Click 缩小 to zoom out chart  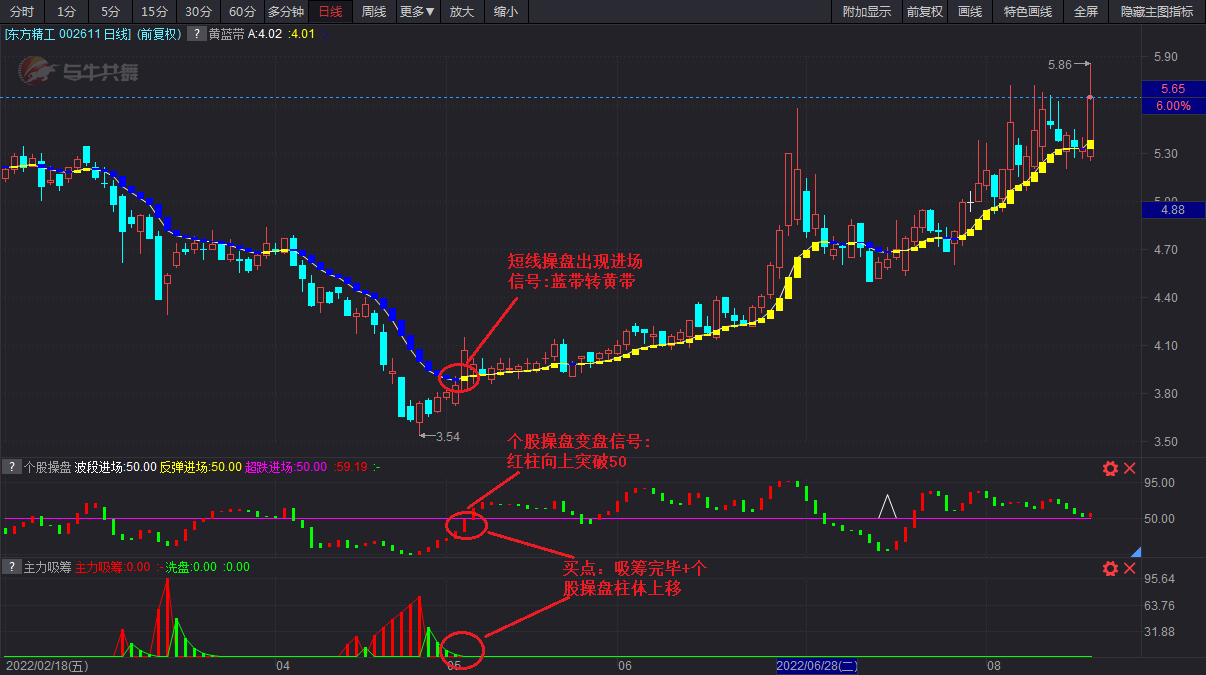tap(506, 12)
